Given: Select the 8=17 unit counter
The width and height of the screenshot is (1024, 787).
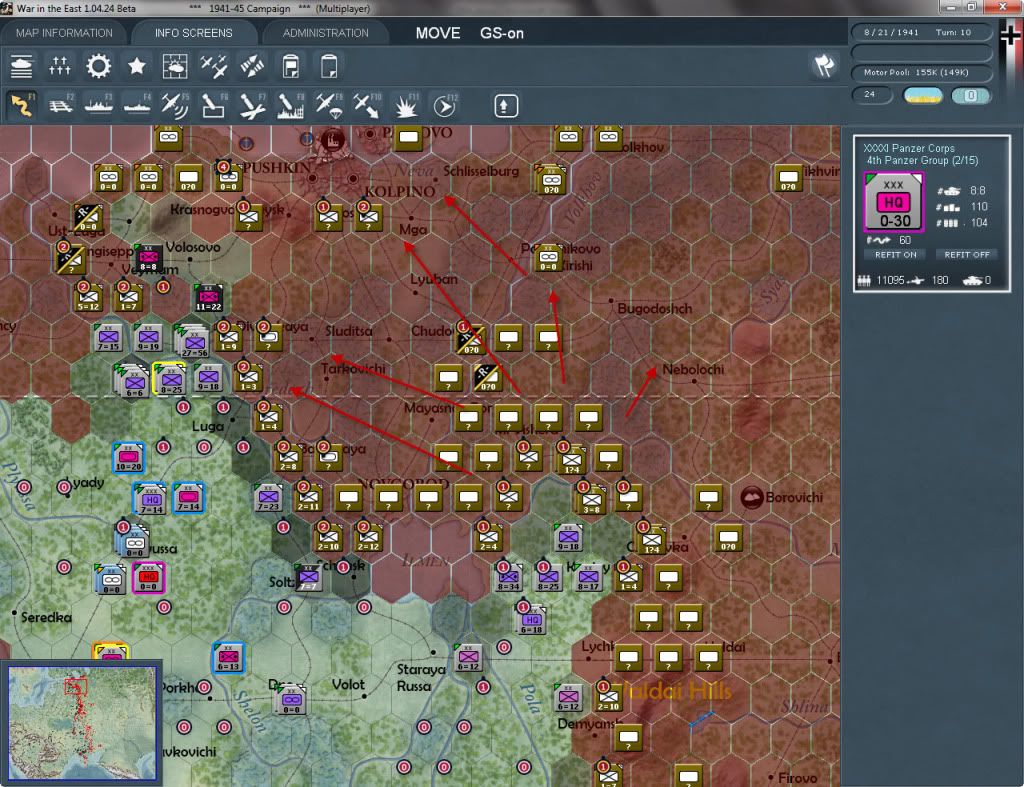Looking at the screenshot, I should 588,578.
